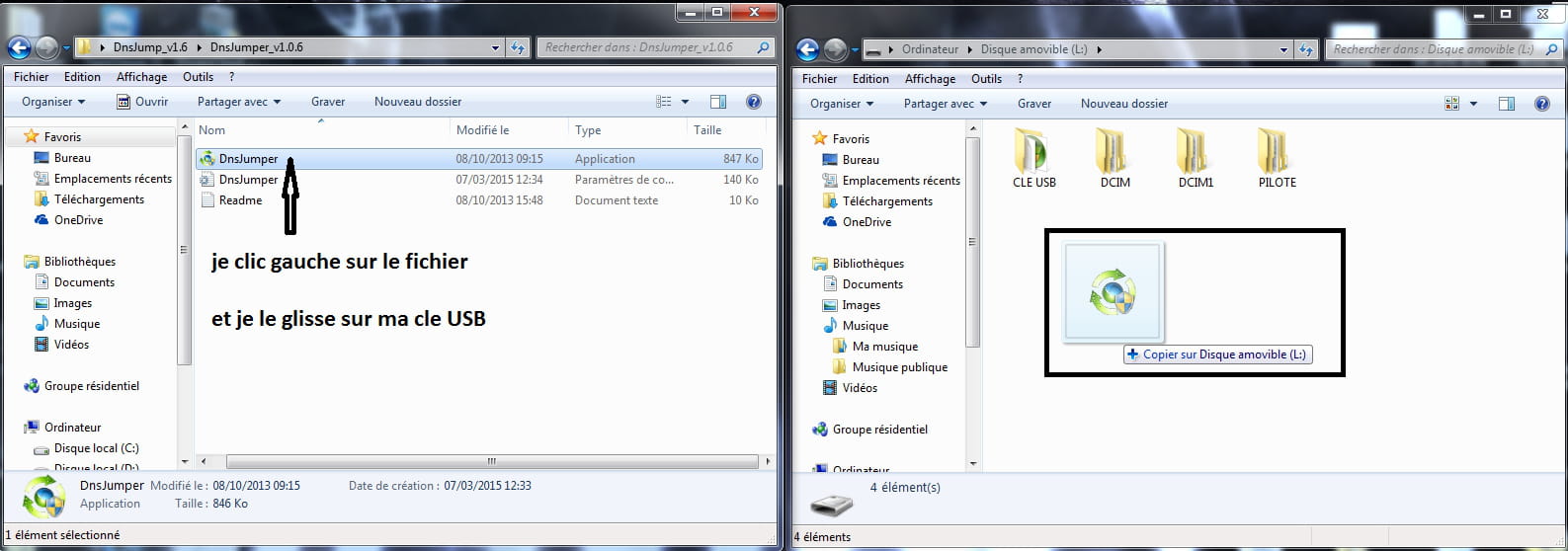
Task: Click search magnifier icon in DnsJumper window
Action: pos(763,47)
